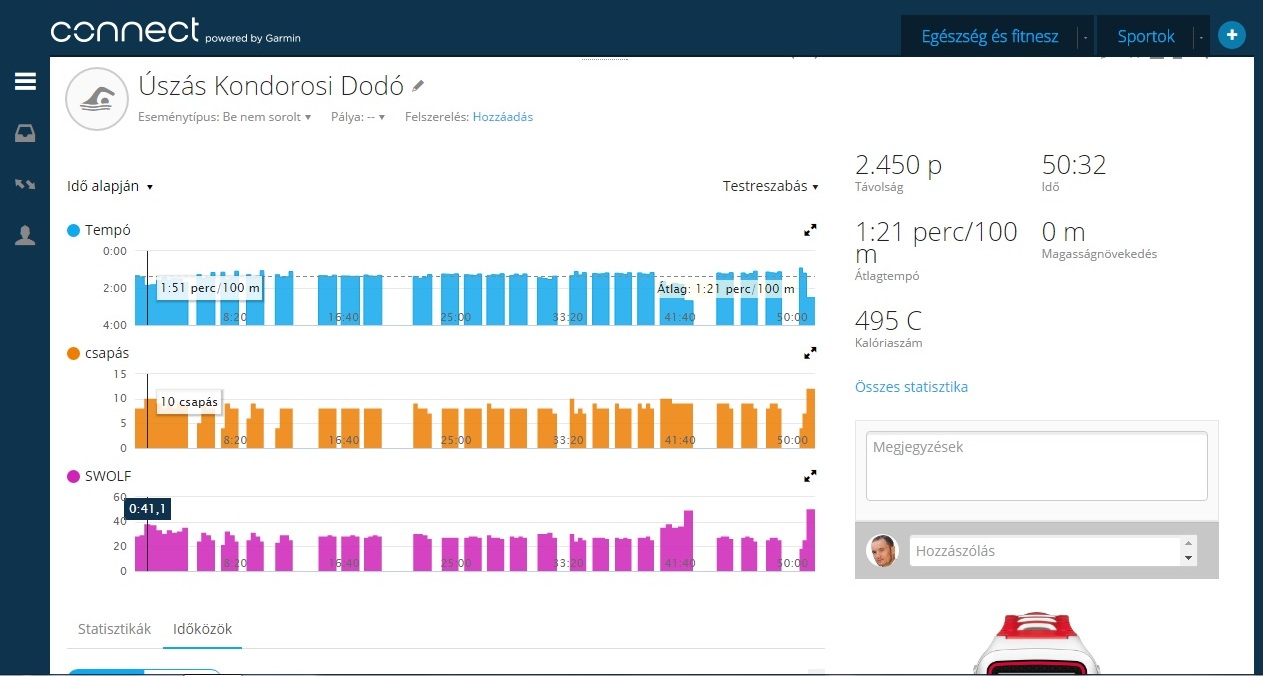Click the activity title Úszás Kondorosi Dodó
The height and width of the screenshot is (676, 1263).
click(270, 86)
